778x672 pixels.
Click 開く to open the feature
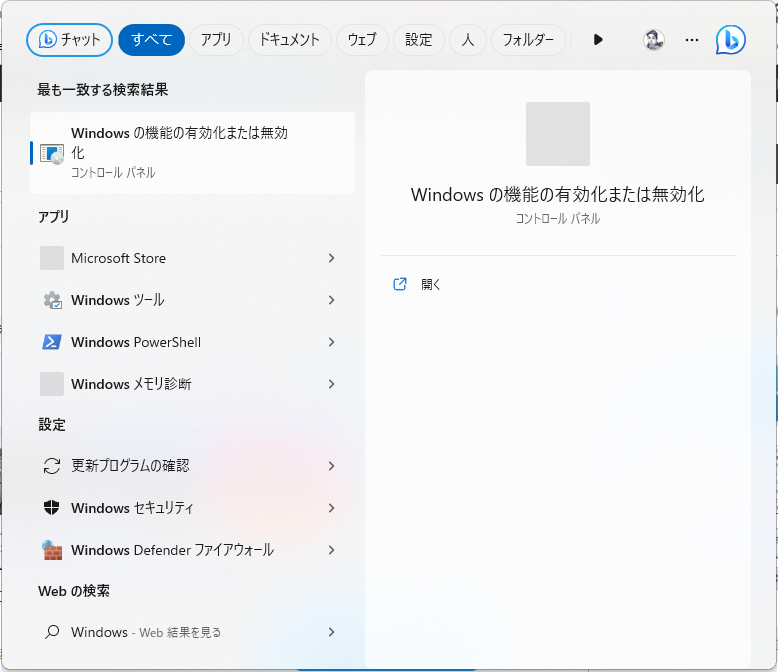tap(430, 284)
